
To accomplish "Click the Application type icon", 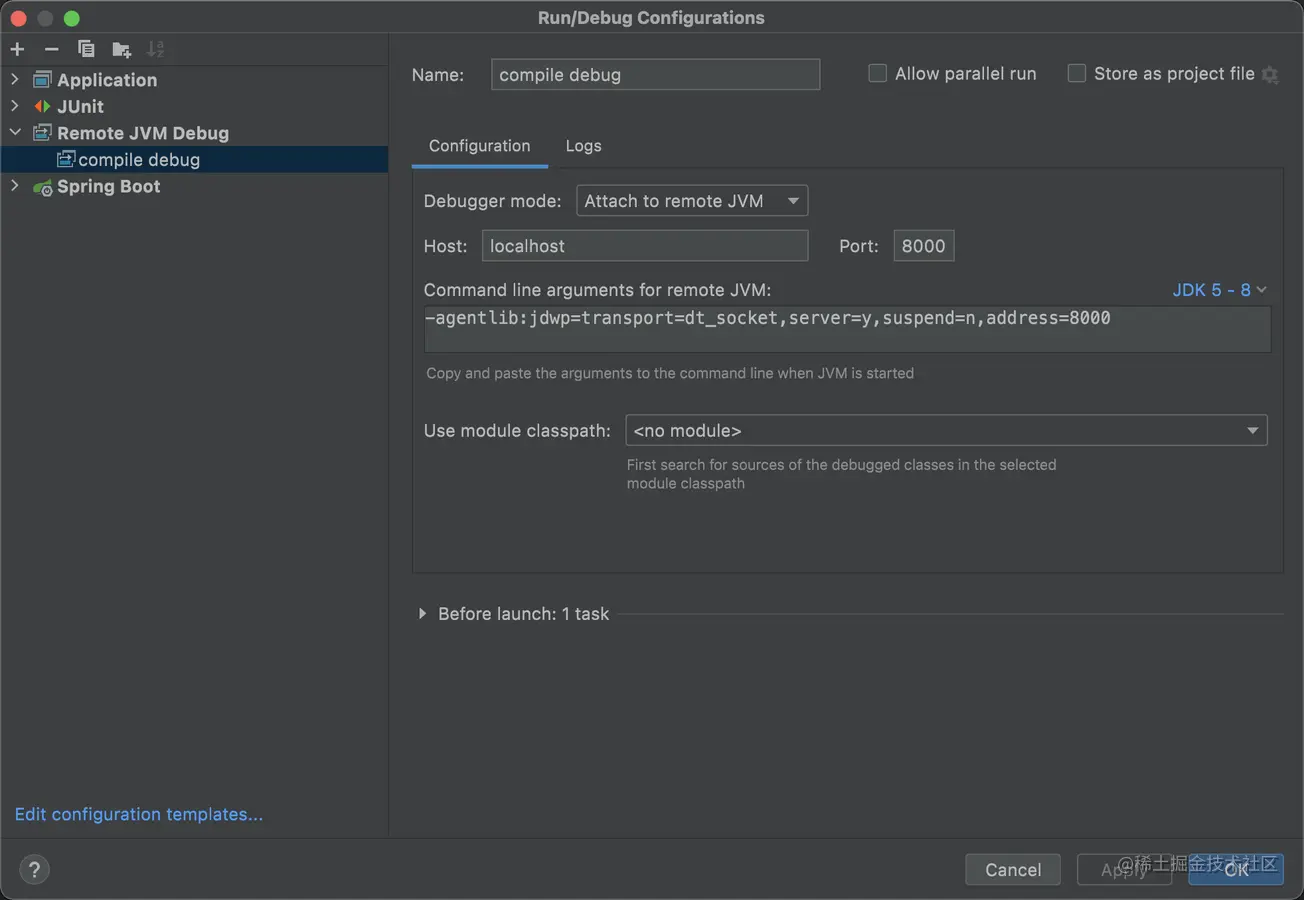I will coord(42,80).
